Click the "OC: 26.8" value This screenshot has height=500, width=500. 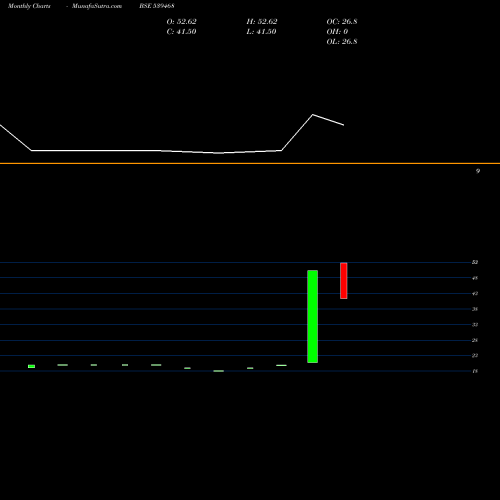coord(342,22)
